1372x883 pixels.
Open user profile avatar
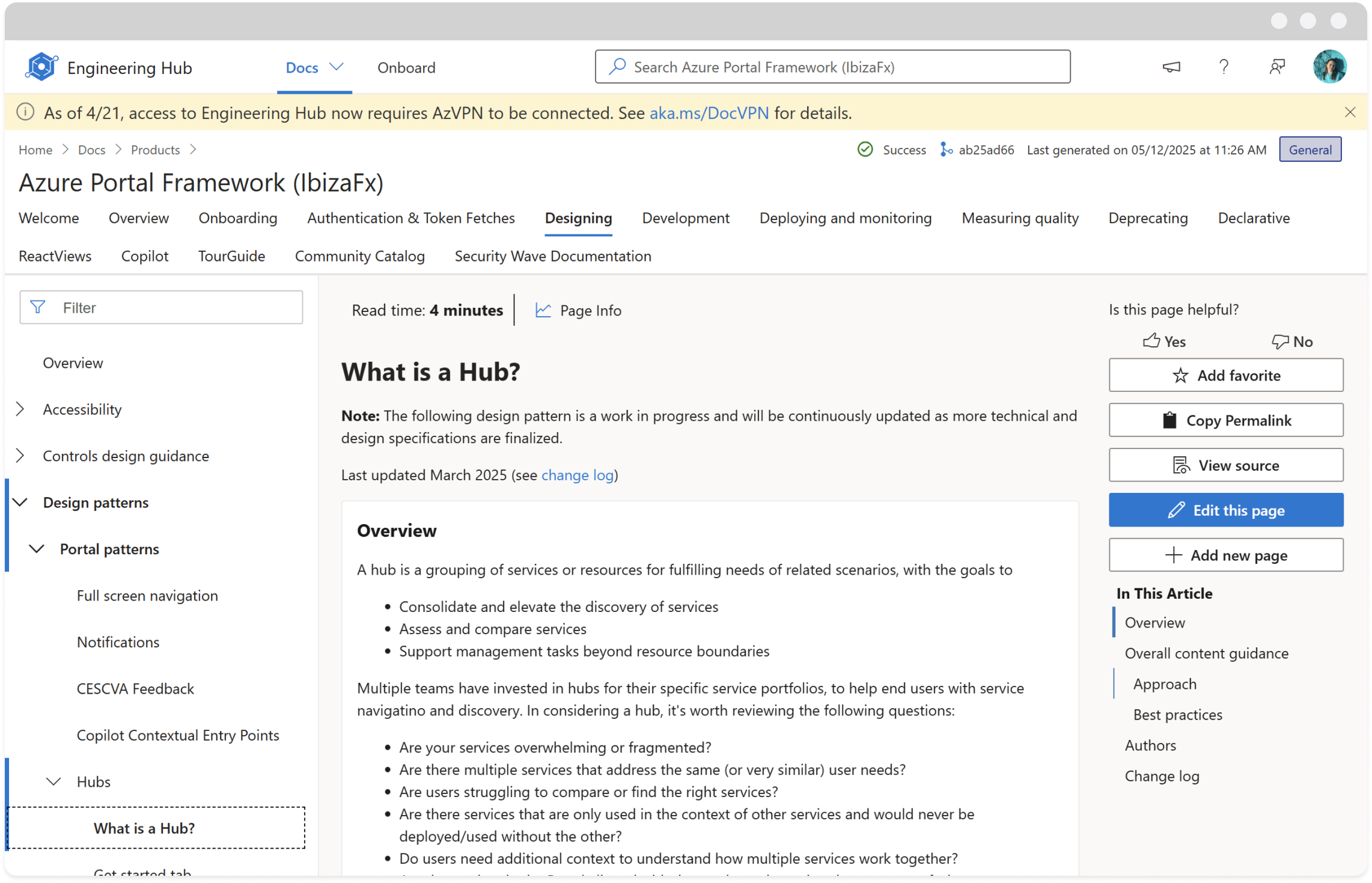point(1330,67)
